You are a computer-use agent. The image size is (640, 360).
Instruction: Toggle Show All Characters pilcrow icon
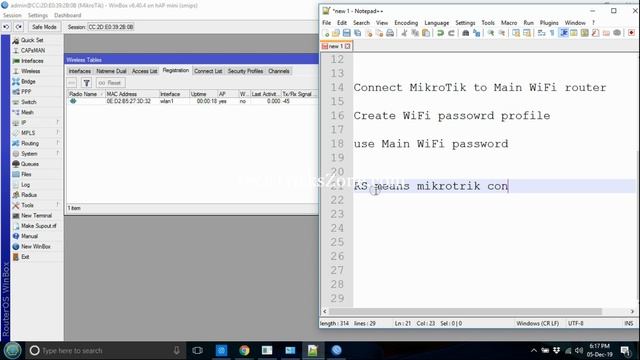click(x=552, y=33)
